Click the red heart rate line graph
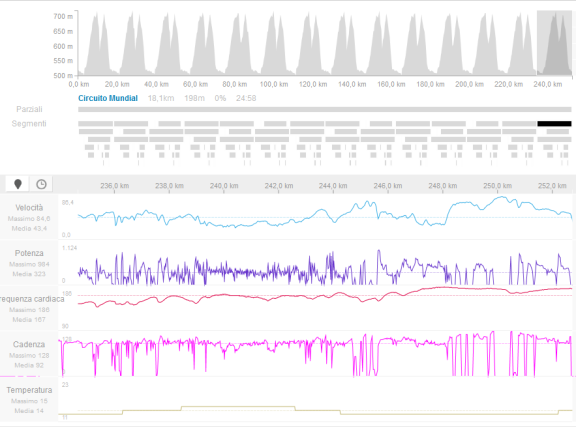The height and width of the screenshot is (428, 576). pos(325,296)
